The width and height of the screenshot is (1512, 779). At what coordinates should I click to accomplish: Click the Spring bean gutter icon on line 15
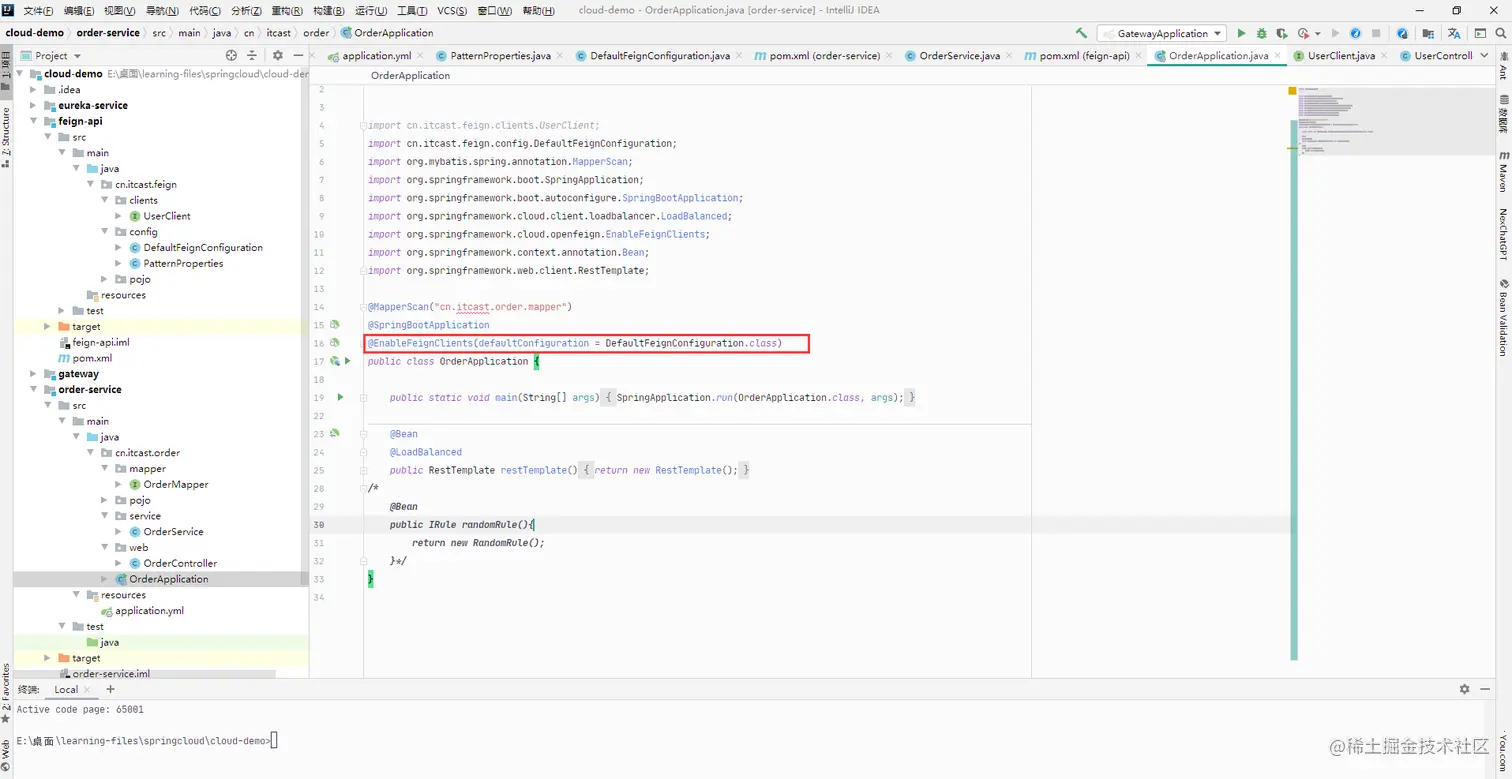pos(335,325)
